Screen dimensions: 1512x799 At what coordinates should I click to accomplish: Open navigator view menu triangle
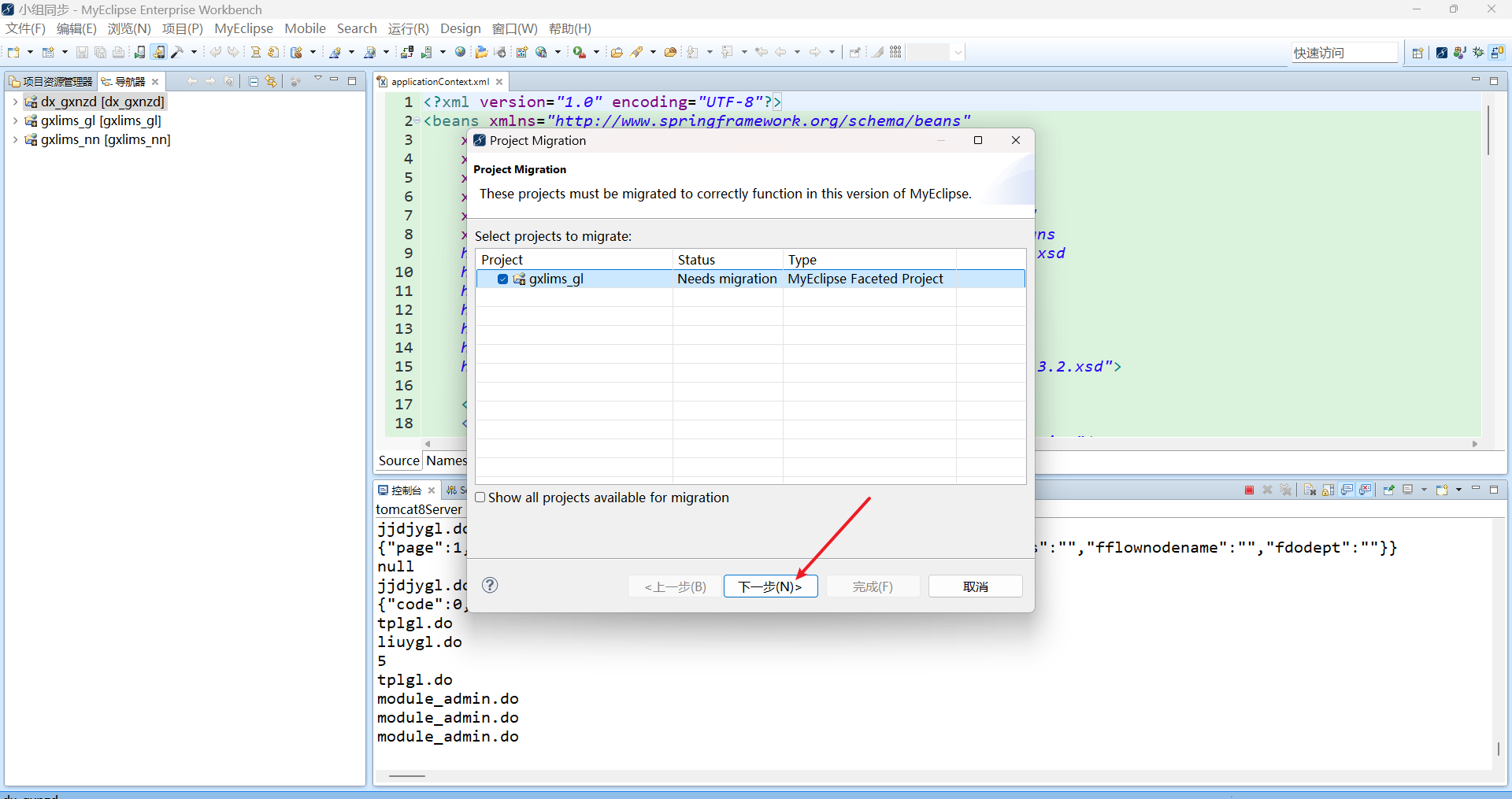coord(318,79)
